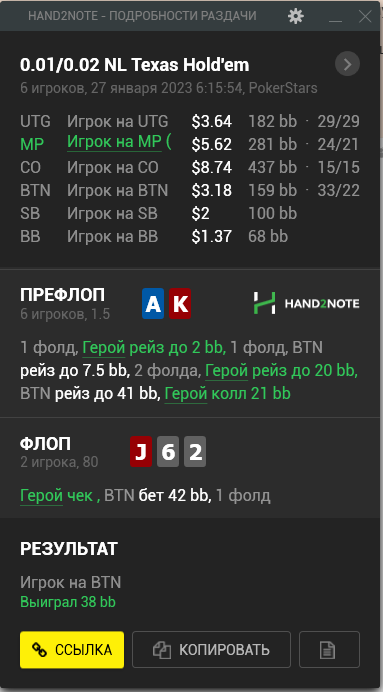This screenshot has height=692, width=383.
Task: Open settings via the gear icon
Action: coord(296,16)
